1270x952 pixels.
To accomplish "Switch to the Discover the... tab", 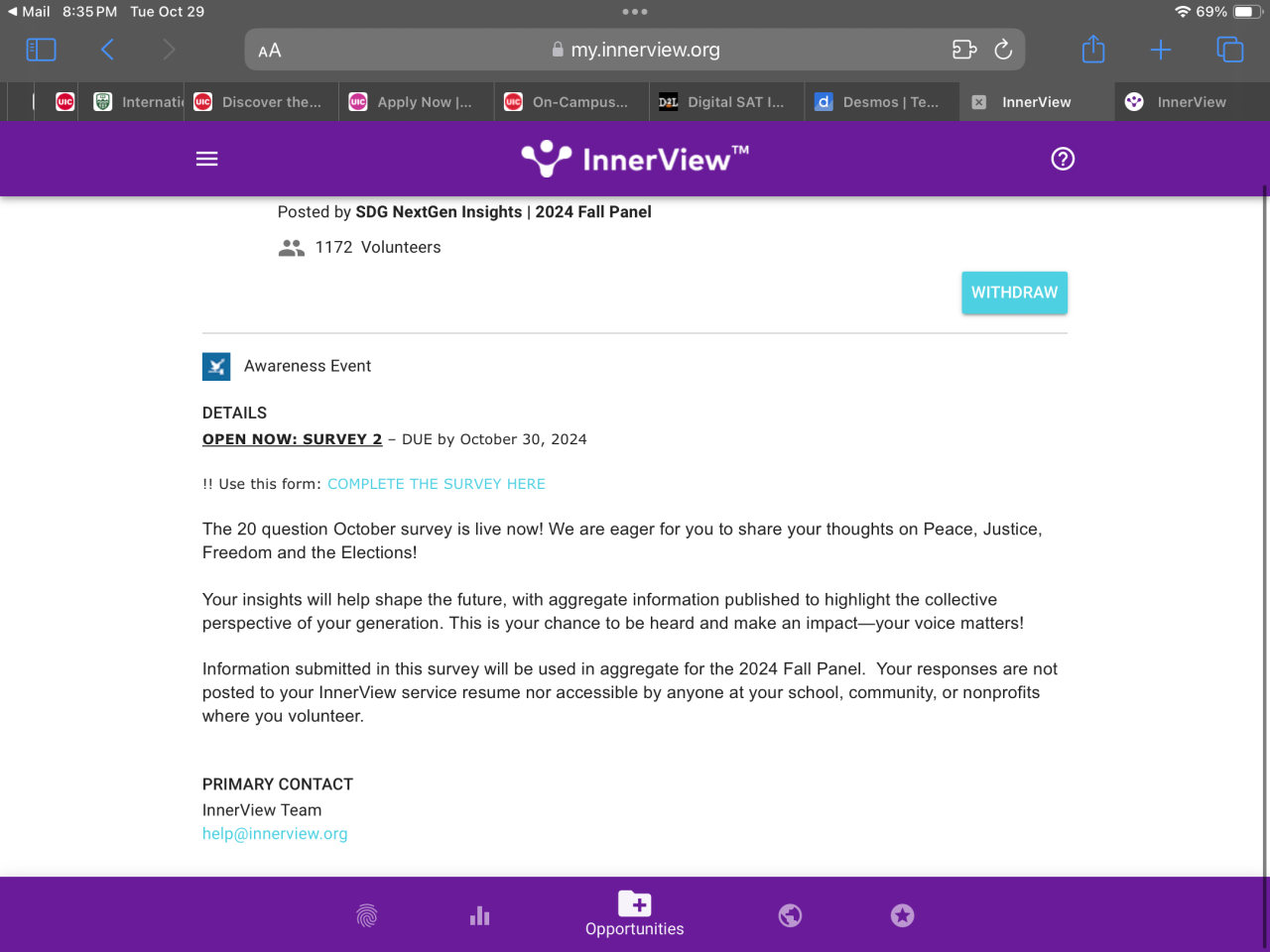I will [x=261, y=102].
